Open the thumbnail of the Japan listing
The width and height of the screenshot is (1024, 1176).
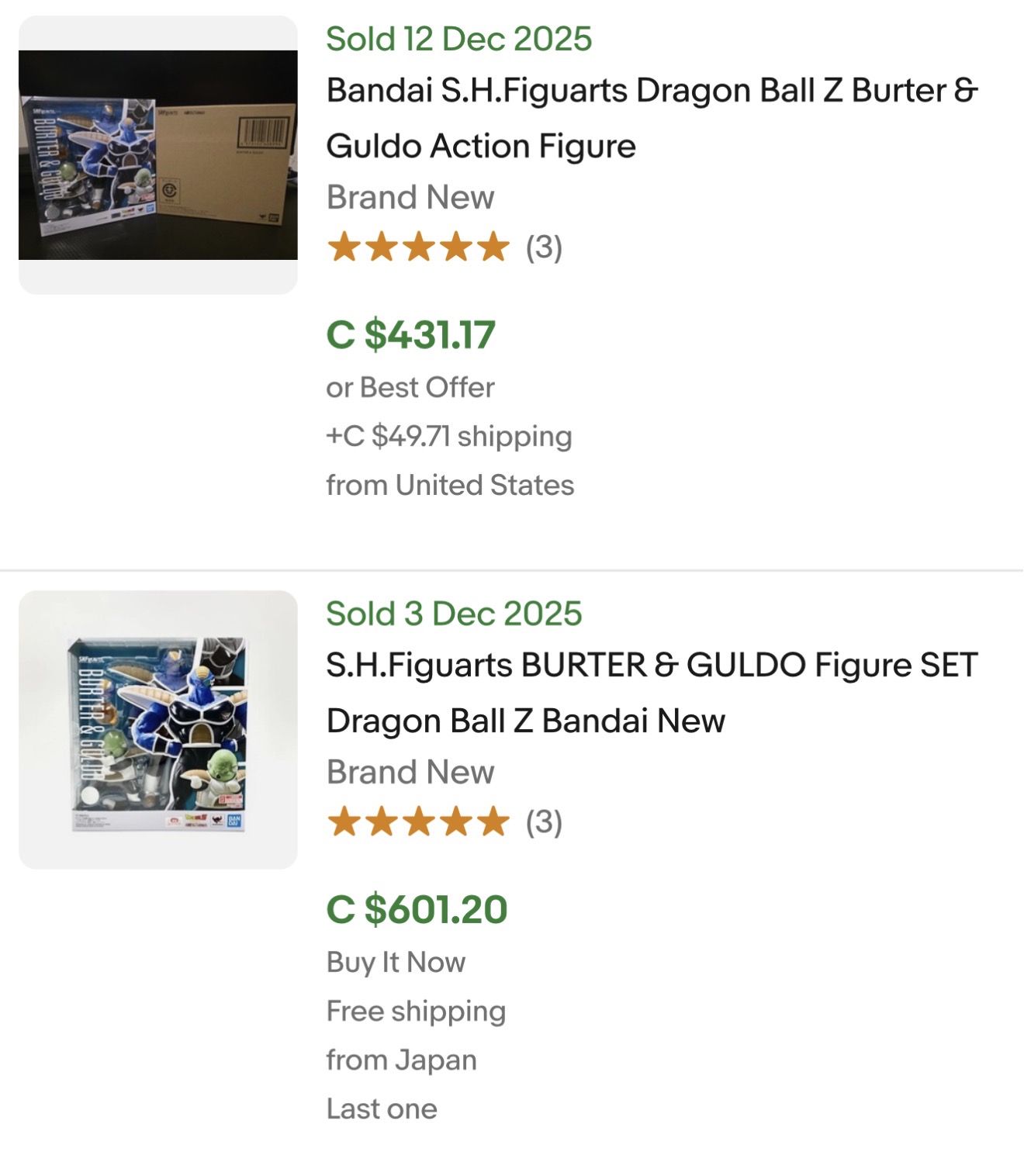click(x=157, y=729)
